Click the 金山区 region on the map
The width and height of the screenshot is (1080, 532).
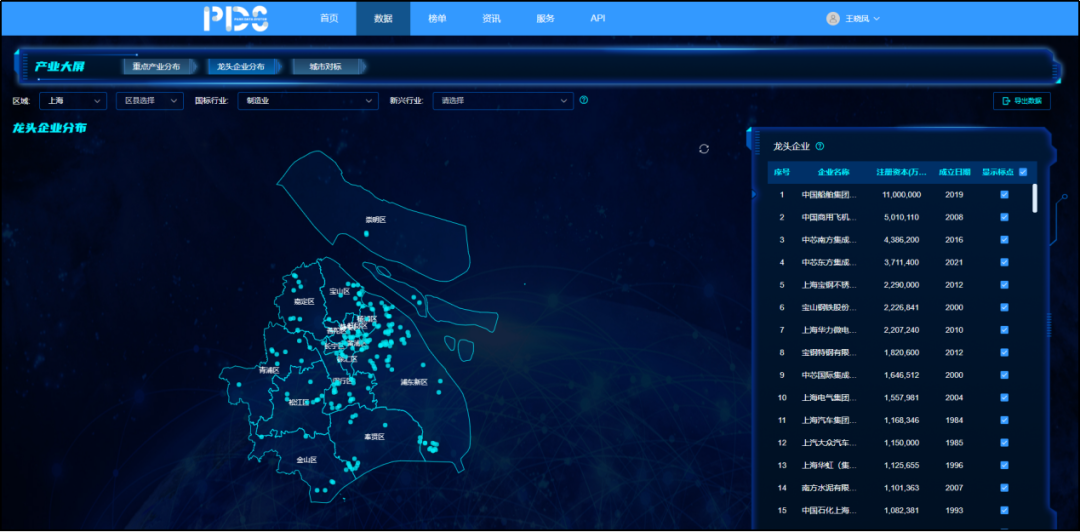[306, 460]
